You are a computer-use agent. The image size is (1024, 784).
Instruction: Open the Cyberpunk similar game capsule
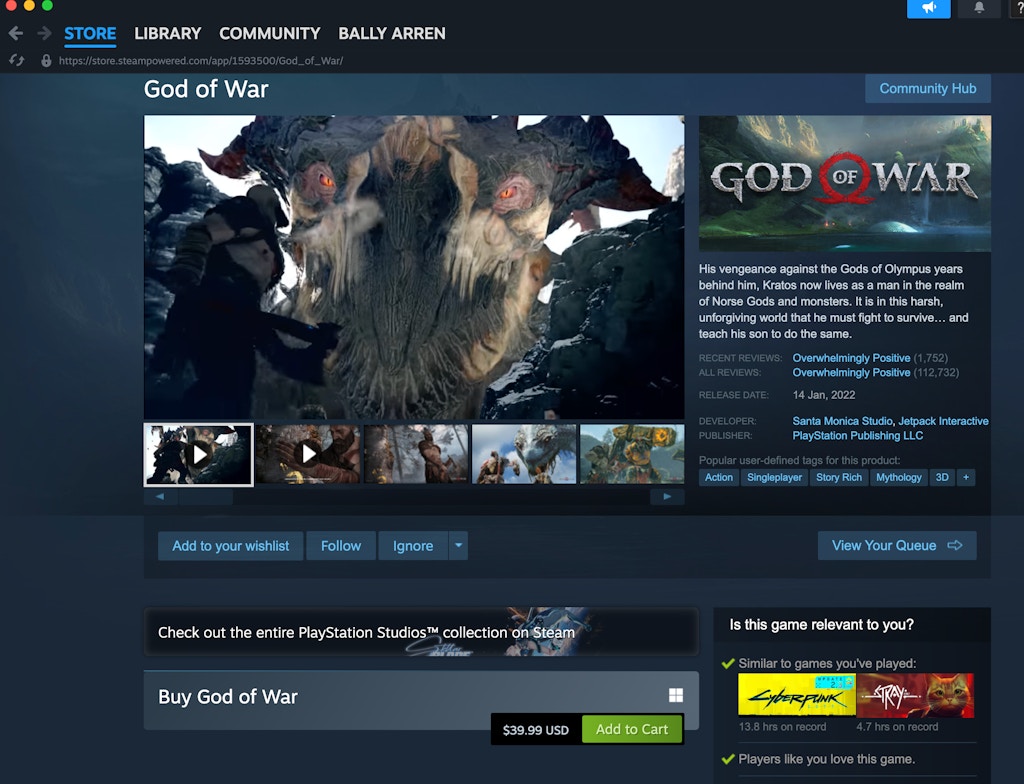[x=797, y=695]
